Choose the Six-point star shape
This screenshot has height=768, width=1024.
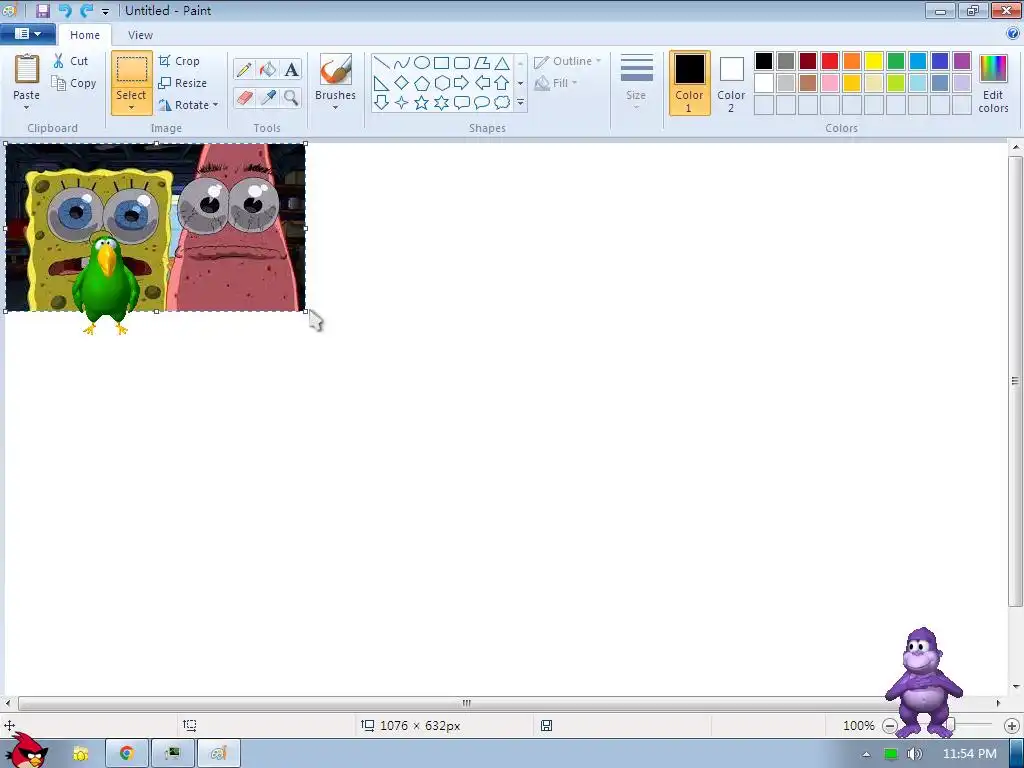pos(442,103)
